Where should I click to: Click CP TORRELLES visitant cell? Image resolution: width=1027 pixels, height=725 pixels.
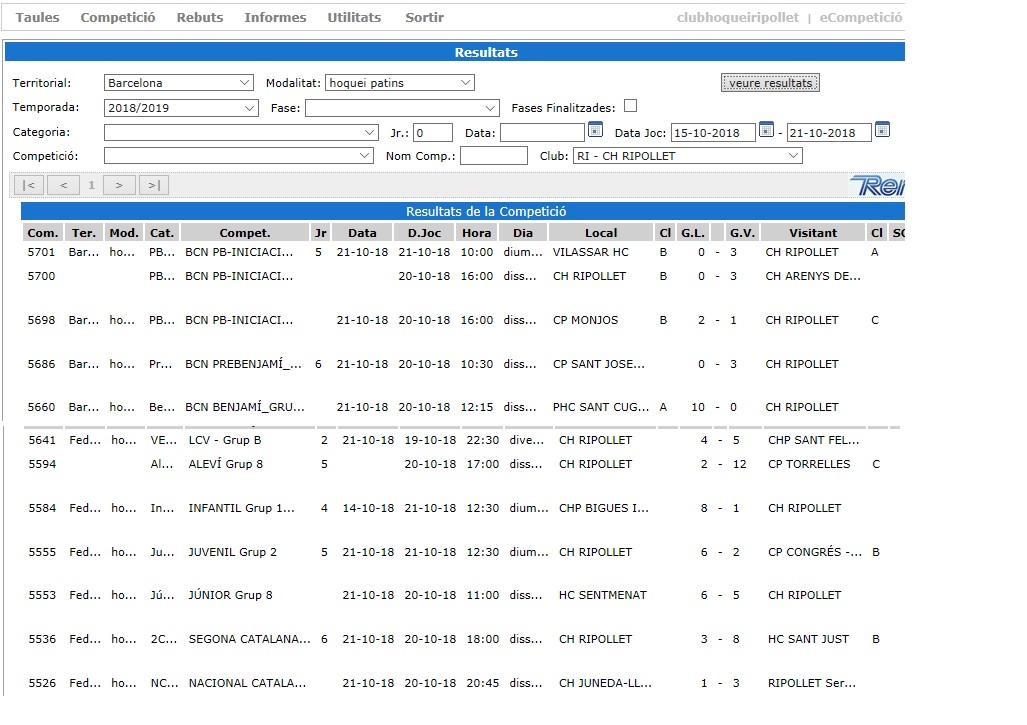tap(809, 464)
